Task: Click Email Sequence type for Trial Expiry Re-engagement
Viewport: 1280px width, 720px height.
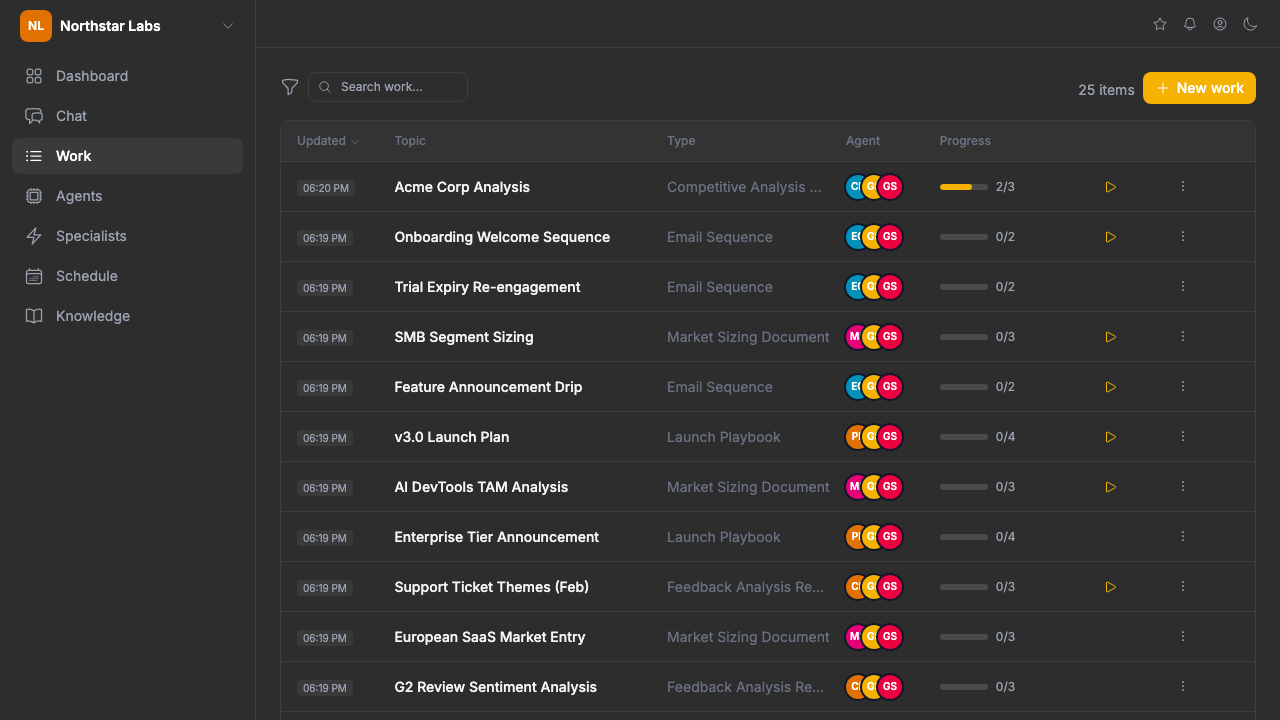Action: point(720,287)
